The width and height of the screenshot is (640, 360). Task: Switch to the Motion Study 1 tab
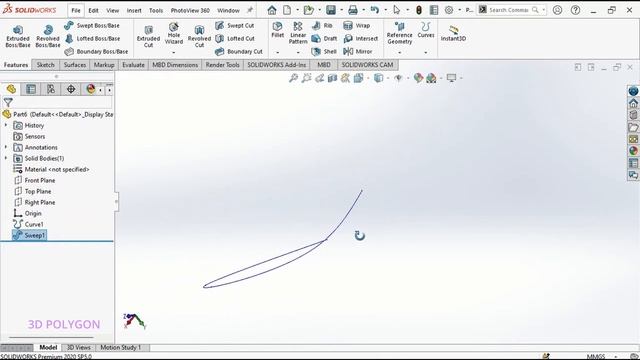click(x=121, y=347)
